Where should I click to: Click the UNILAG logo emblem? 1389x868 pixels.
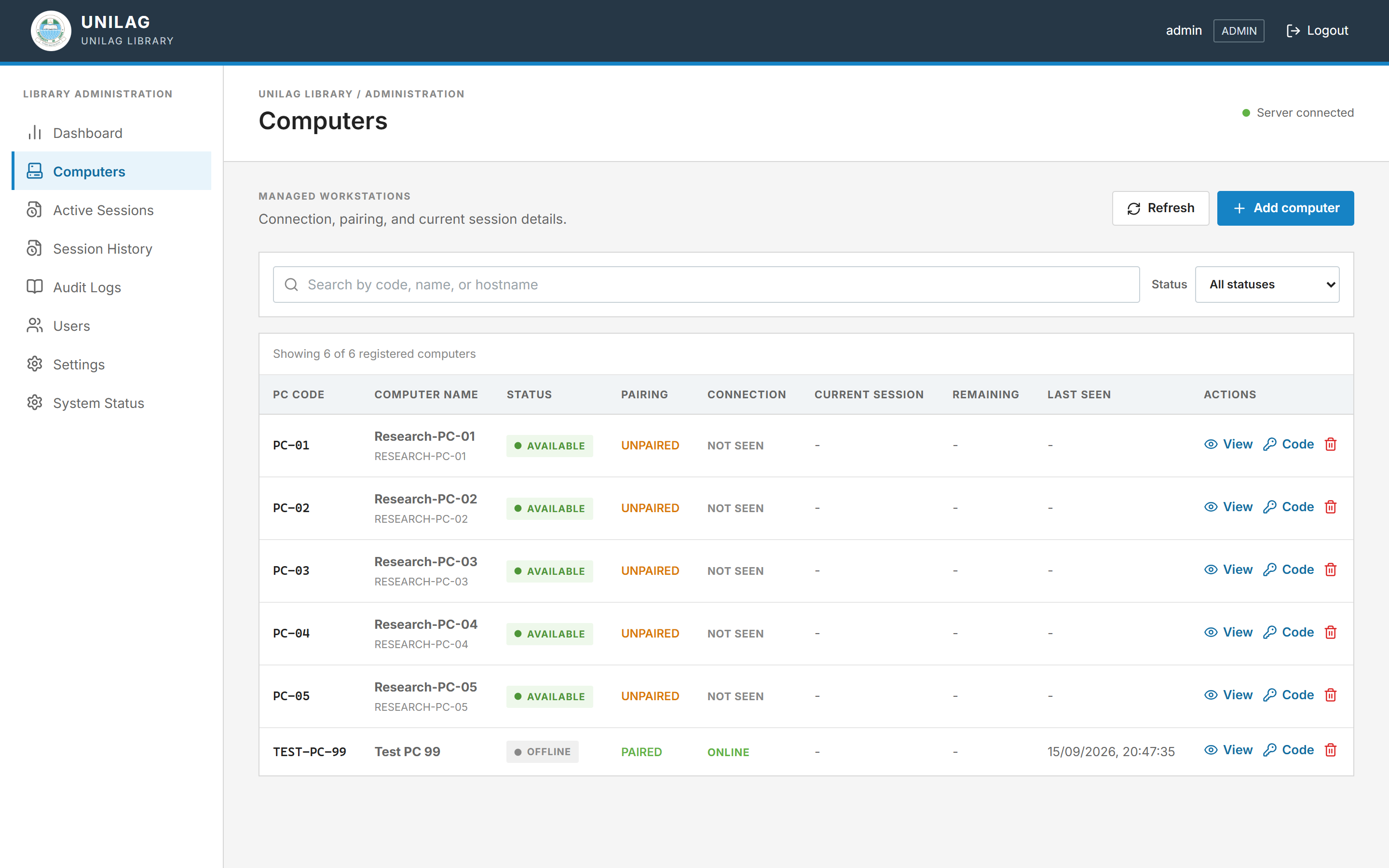pos(51,31)
